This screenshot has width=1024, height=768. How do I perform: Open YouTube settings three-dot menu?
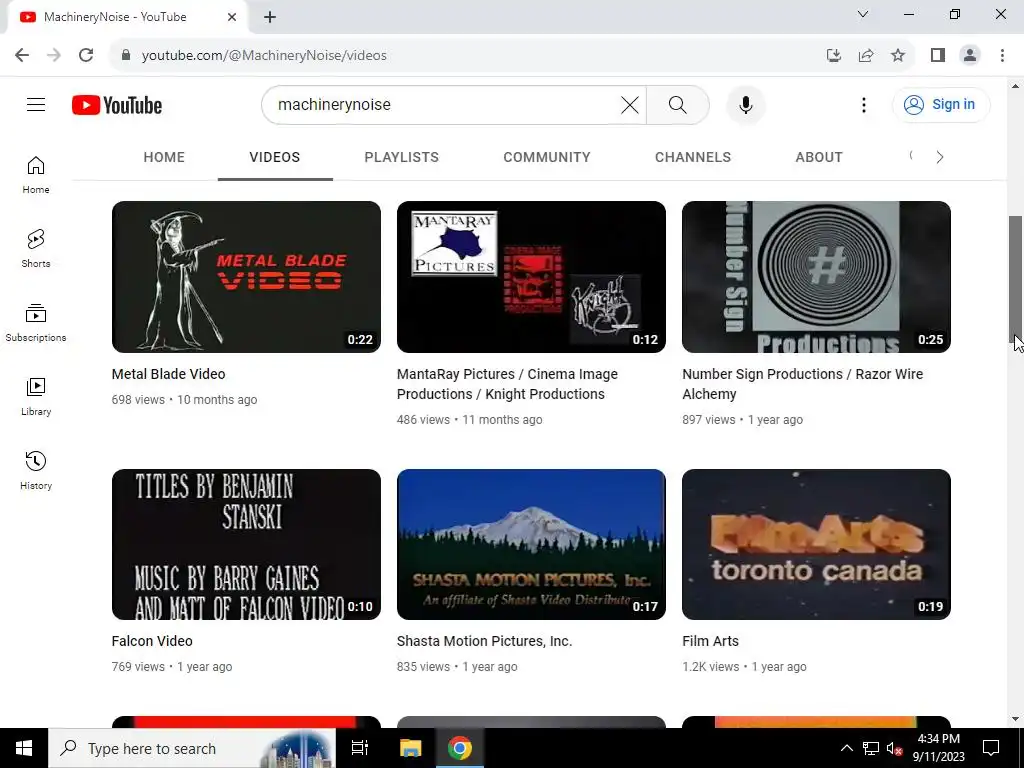[x=863, y=104]
